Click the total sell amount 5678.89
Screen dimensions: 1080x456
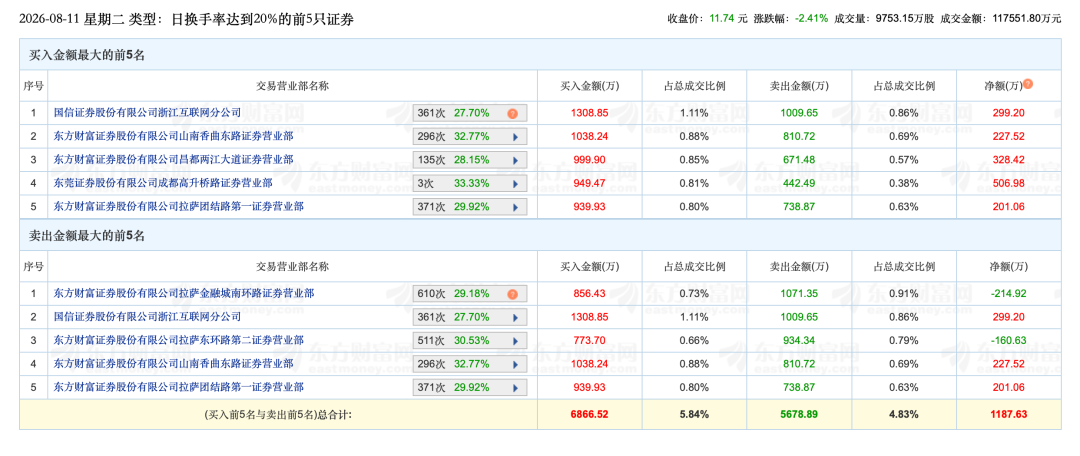799,415
